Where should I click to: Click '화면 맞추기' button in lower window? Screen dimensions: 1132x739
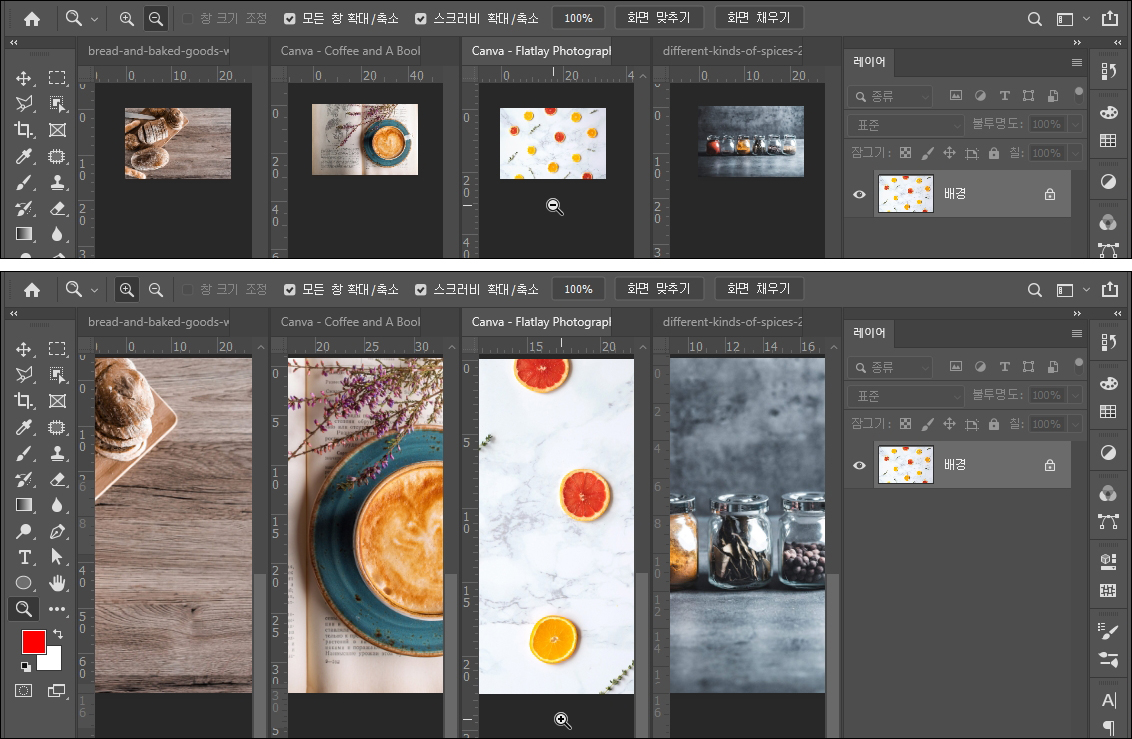(658, 289)
